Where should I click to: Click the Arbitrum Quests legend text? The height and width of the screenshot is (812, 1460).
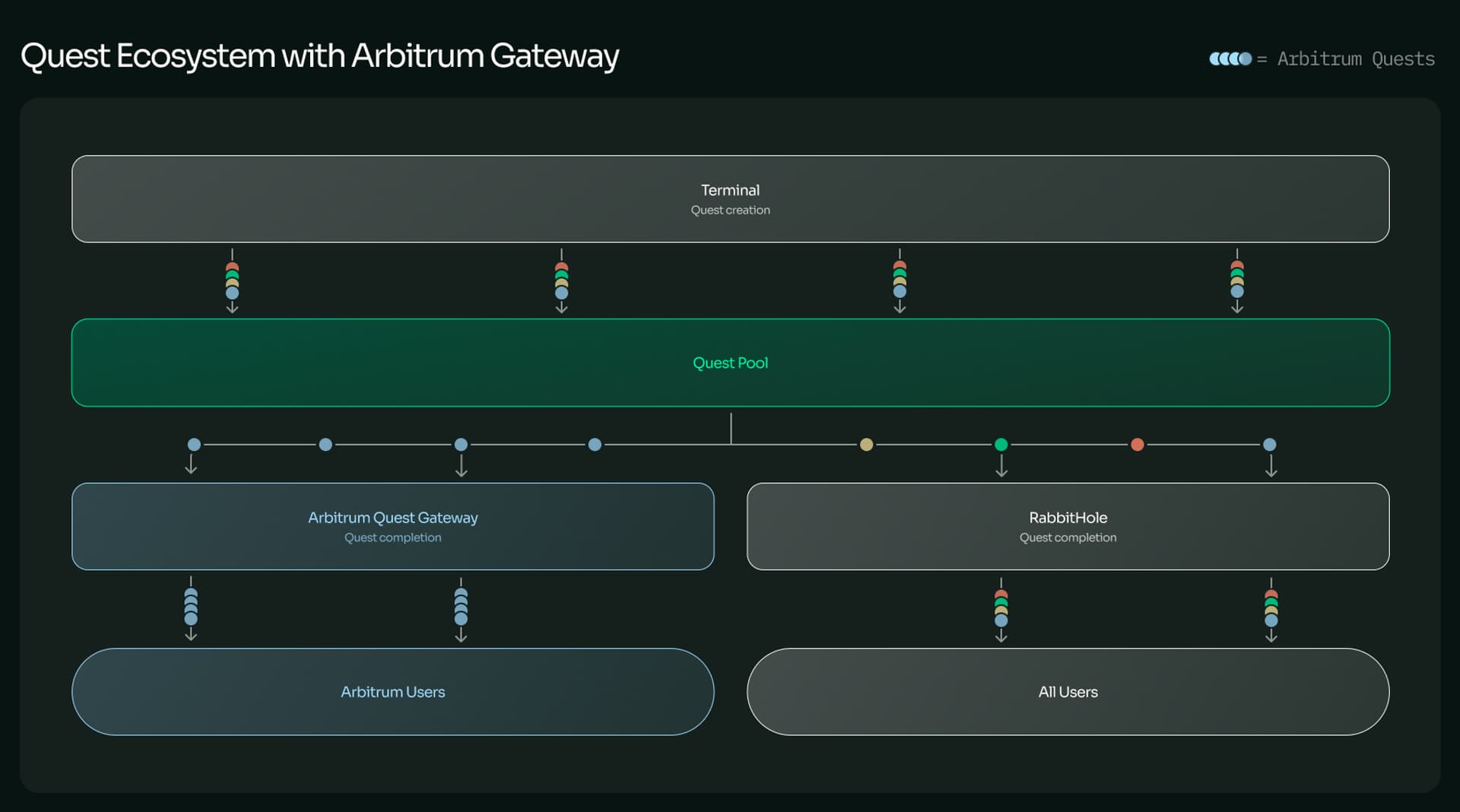tap(1356, 59)
